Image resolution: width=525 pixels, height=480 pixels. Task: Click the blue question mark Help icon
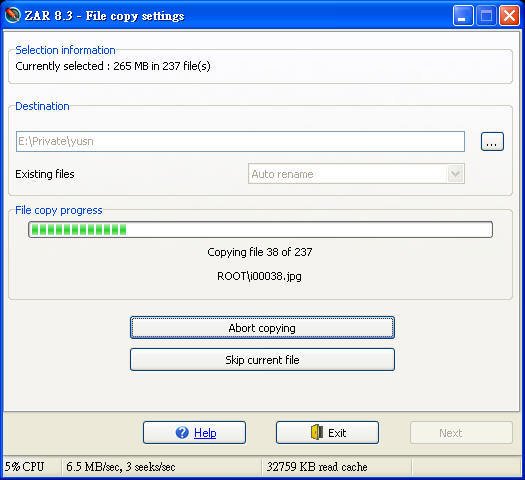click(182, 432)
